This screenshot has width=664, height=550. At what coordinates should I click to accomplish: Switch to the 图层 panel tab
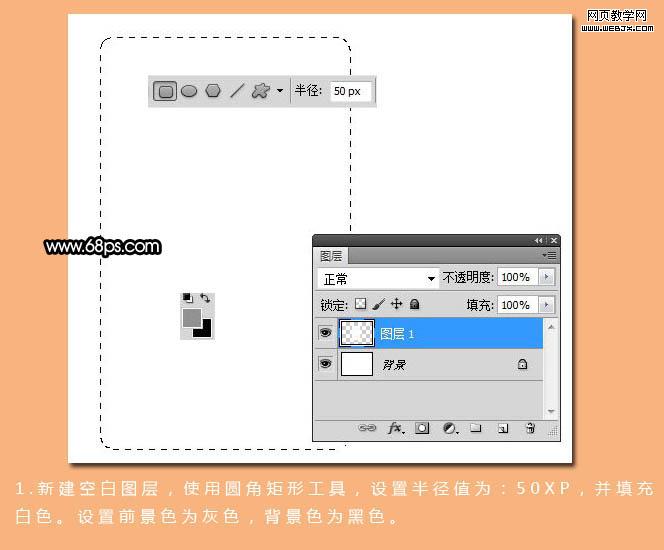331,256
